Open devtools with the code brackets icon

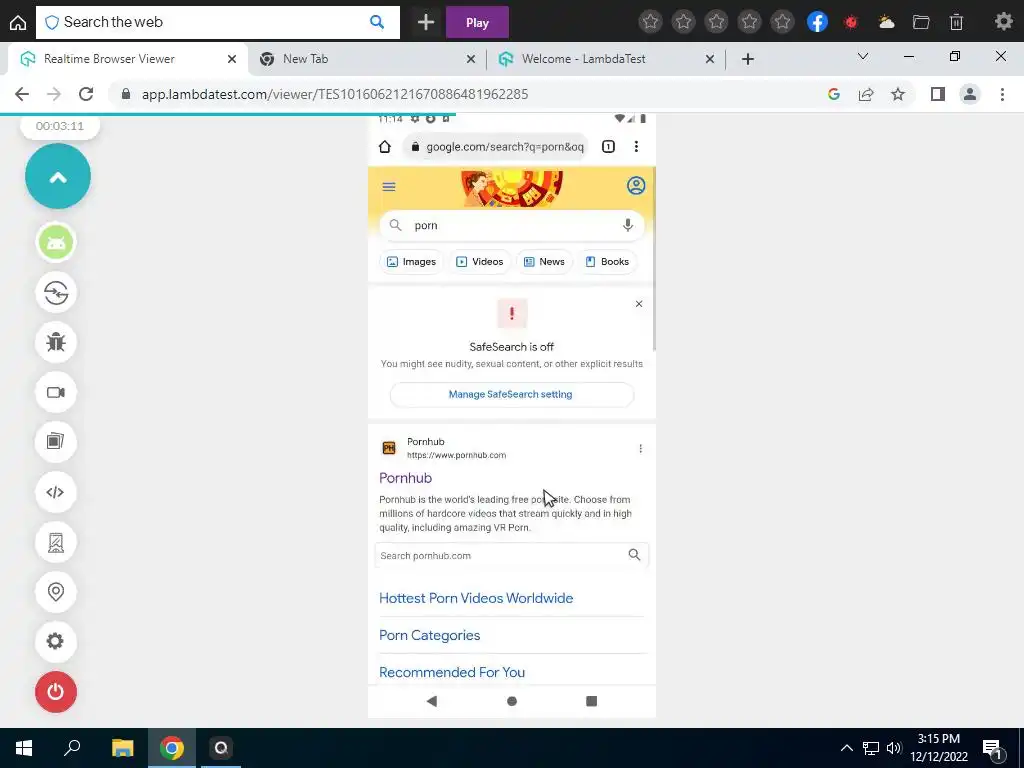[56, 492]
